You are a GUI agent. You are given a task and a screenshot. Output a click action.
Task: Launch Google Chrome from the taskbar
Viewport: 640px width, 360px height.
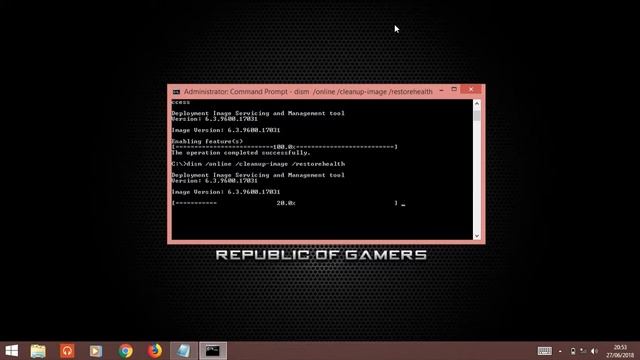126,351
